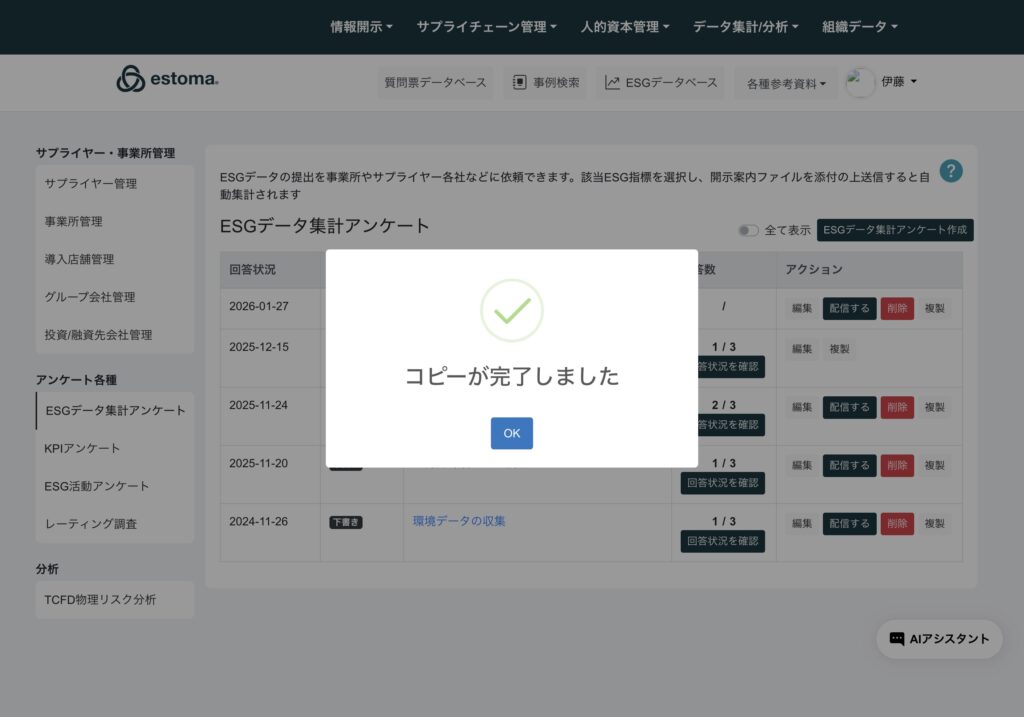Open the 組織データ menu
1024x717 pixels.
point(859,27)
